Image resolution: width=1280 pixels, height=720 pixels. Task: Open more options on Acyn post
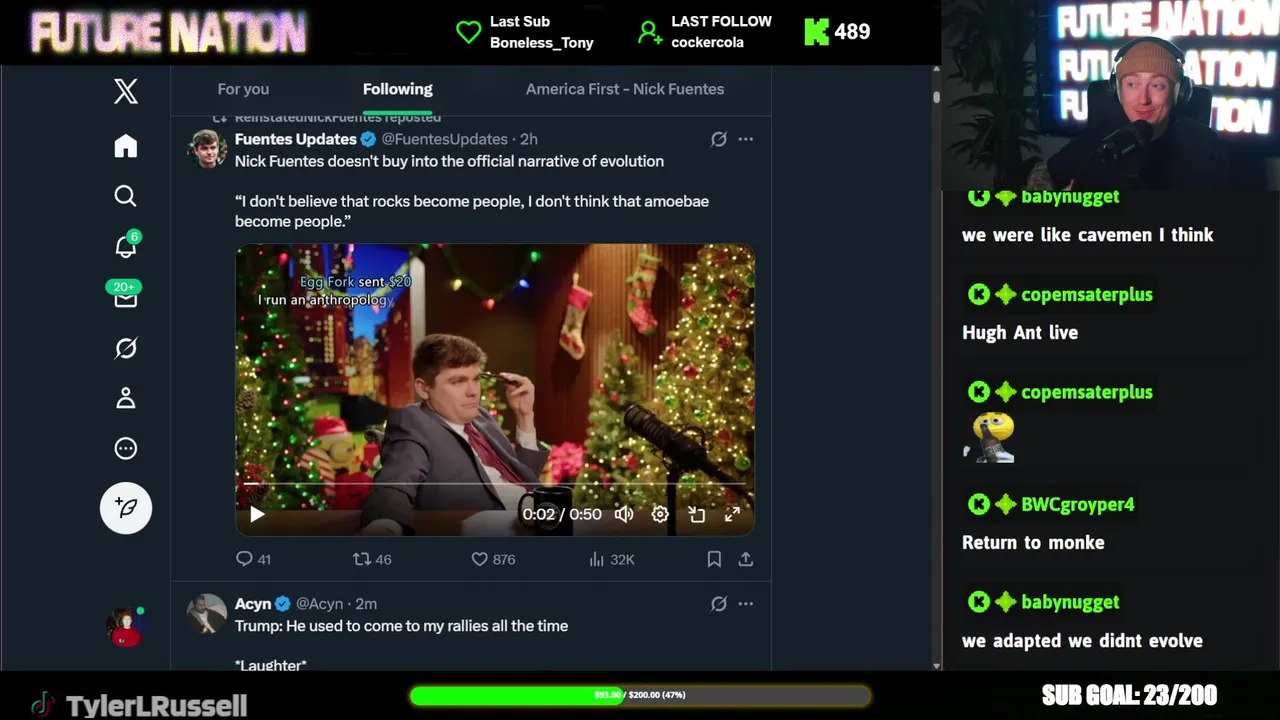(x=746, y=604)
